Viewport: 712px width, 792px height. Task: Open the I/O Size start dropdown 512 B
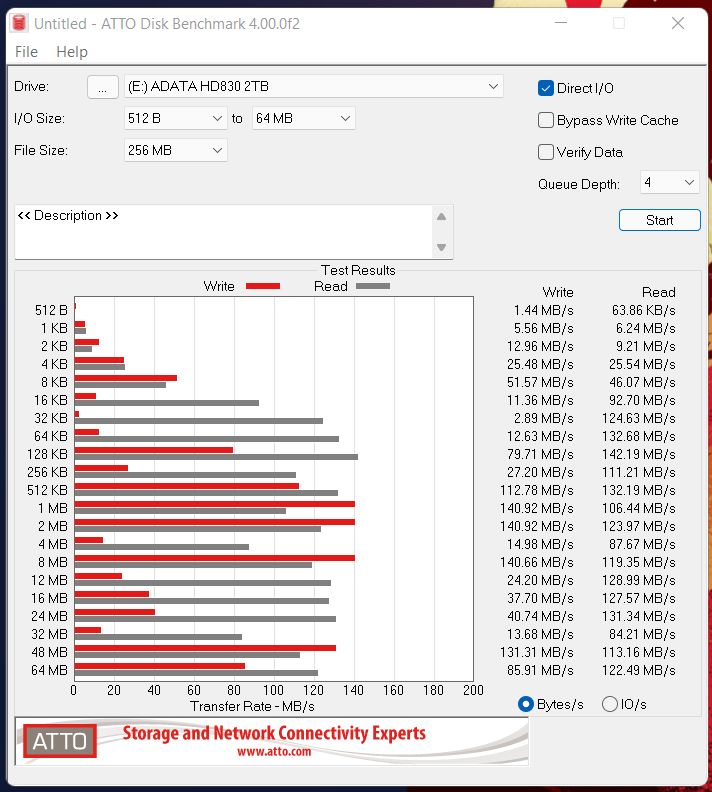point(175,118)
